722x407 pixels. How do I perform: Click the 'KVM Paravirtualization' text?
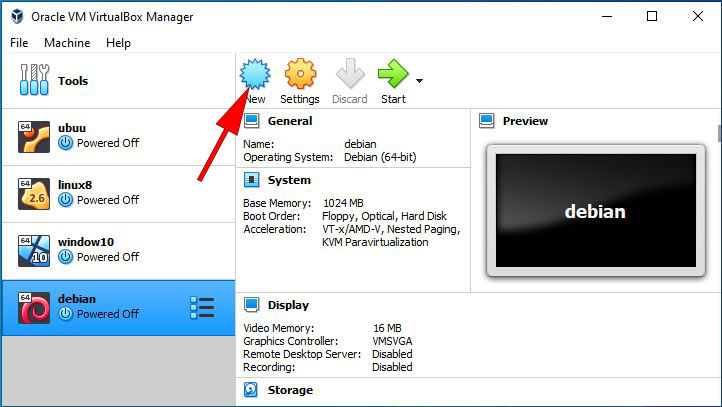tap(375, 242)
